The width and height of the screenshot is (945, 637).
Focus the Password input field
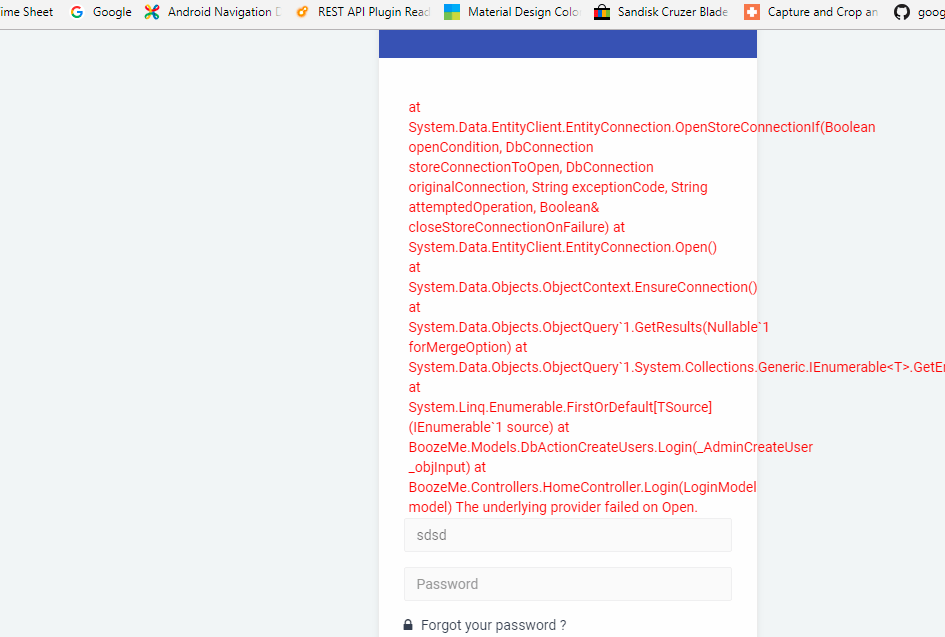(x=568, y=584)
